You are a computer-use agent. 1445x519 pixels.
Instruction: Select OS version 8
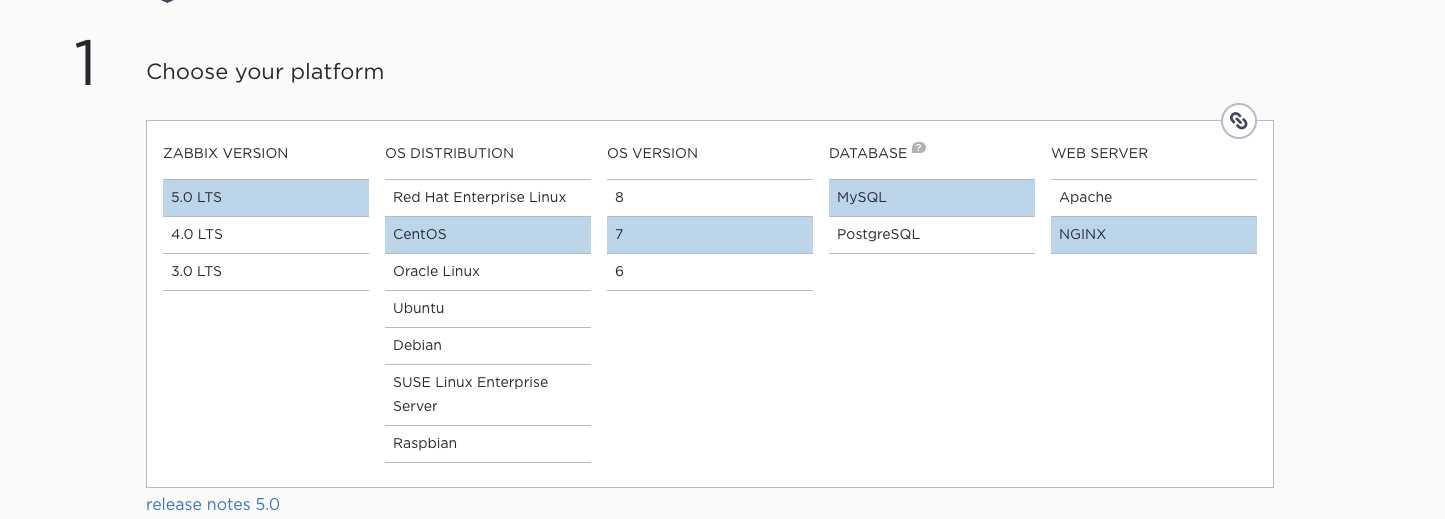710,198
